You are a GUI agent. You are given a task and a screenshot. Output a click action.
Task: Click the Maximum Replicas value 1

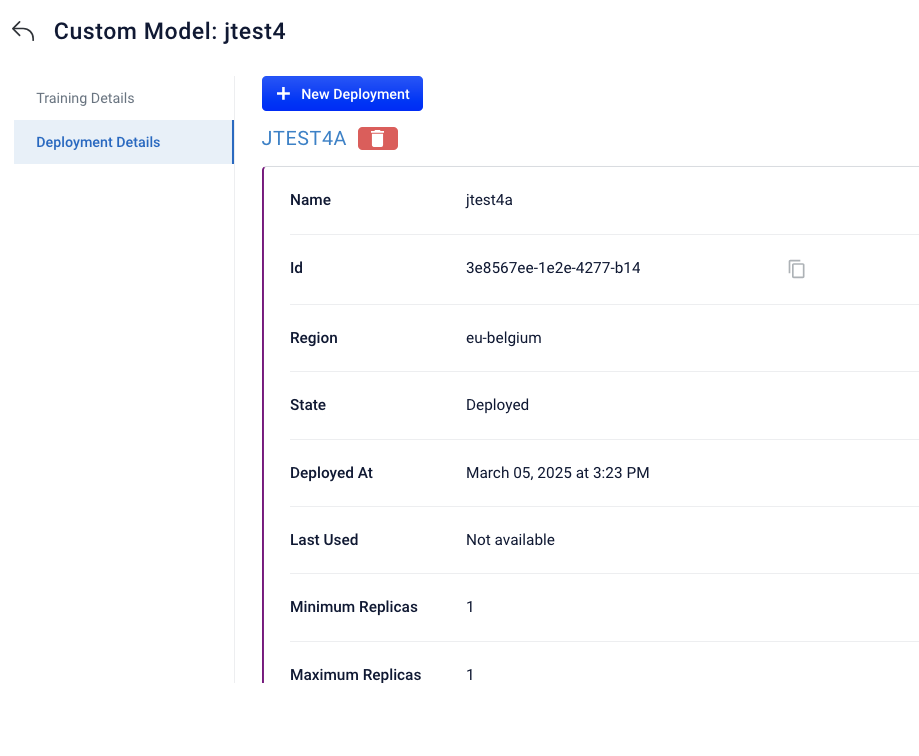[469, 675]
